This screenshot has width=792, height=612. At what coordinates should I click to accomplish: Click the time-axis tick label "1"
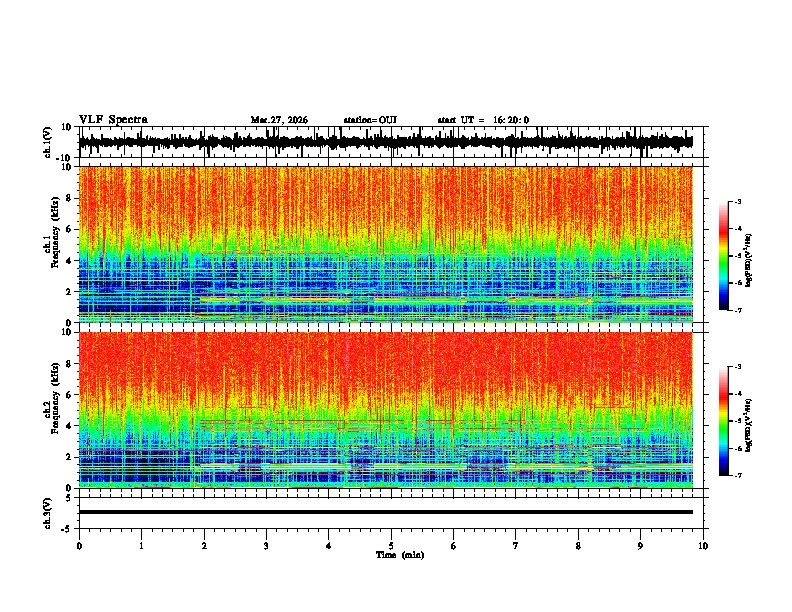(141, 546)
